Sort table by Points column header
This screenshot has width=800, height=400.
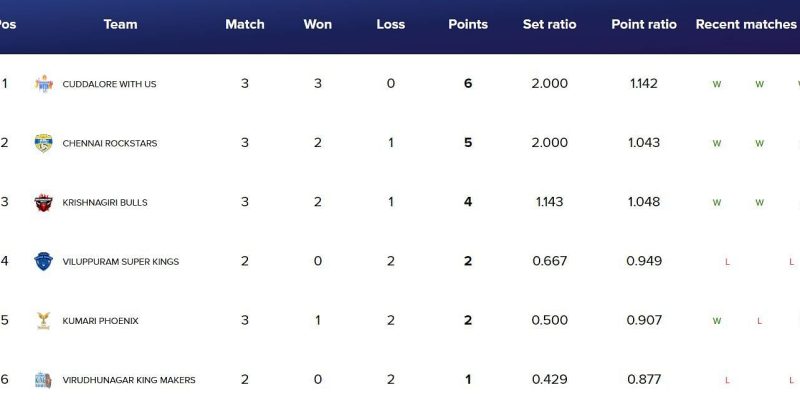coord(467,24)
